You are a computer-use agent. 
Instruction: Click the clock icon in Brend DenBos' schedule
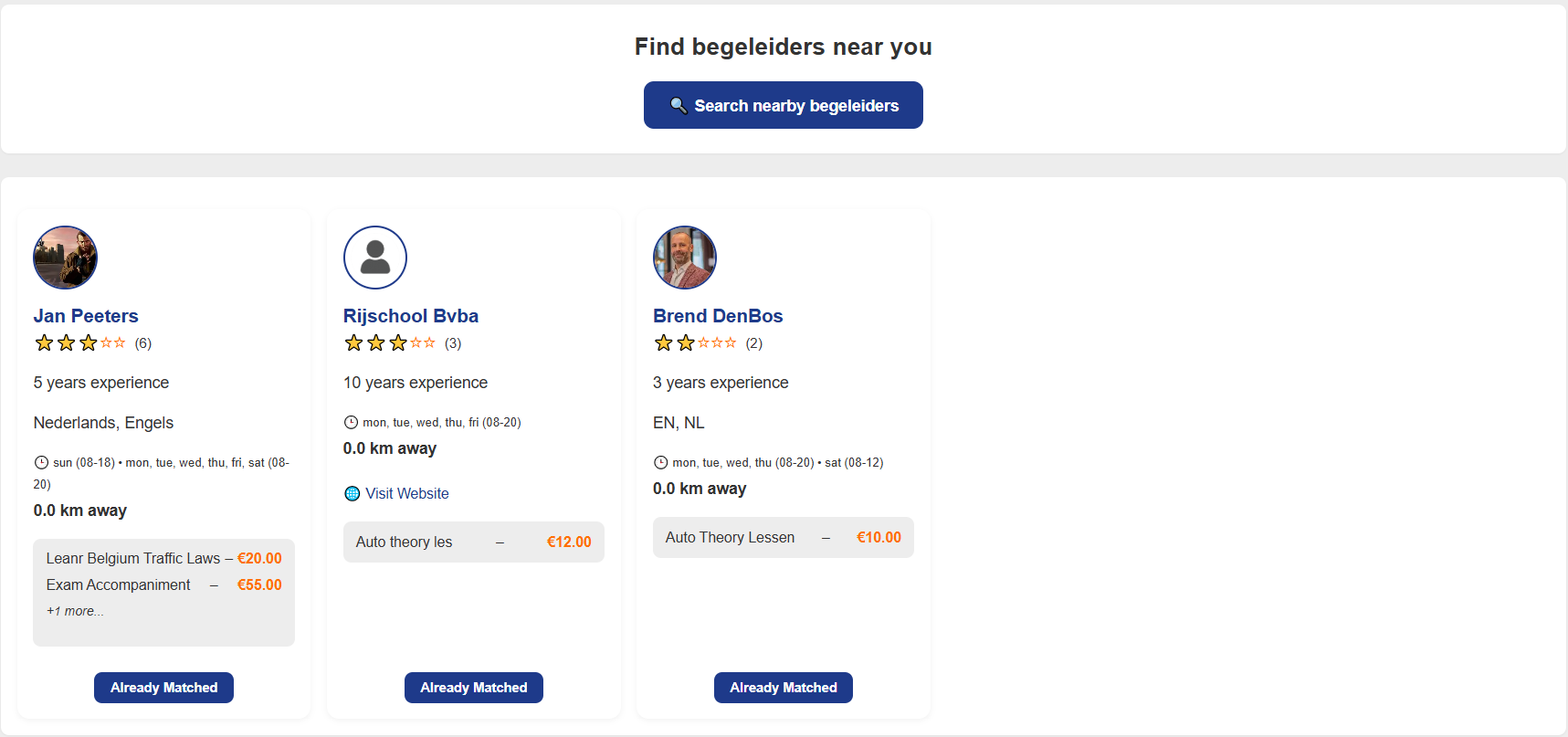click(x=660, y=462)
